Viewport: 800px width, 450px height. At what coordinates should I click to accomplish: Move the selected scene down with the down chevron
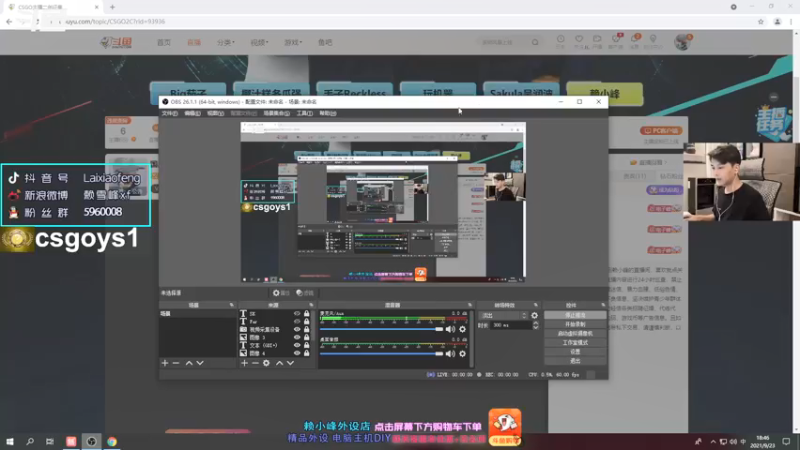click(x=200, y=363)
